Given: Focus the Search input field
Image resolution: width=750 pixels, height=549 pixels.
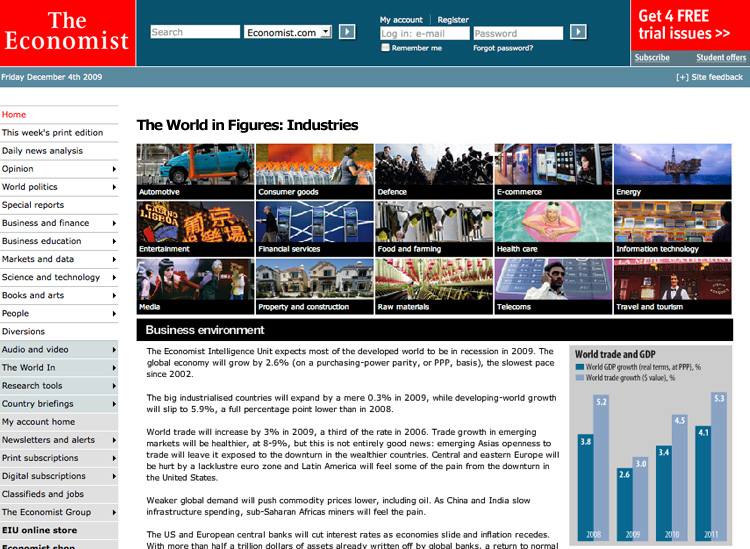Looking at the screenshot, I should 195,32.
